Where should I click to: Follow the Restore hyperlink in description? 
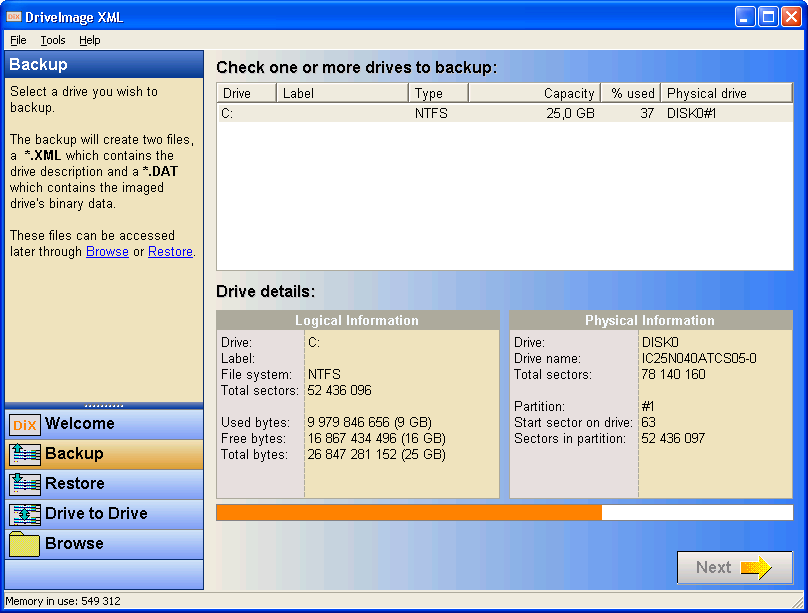(x=170, y=251)
